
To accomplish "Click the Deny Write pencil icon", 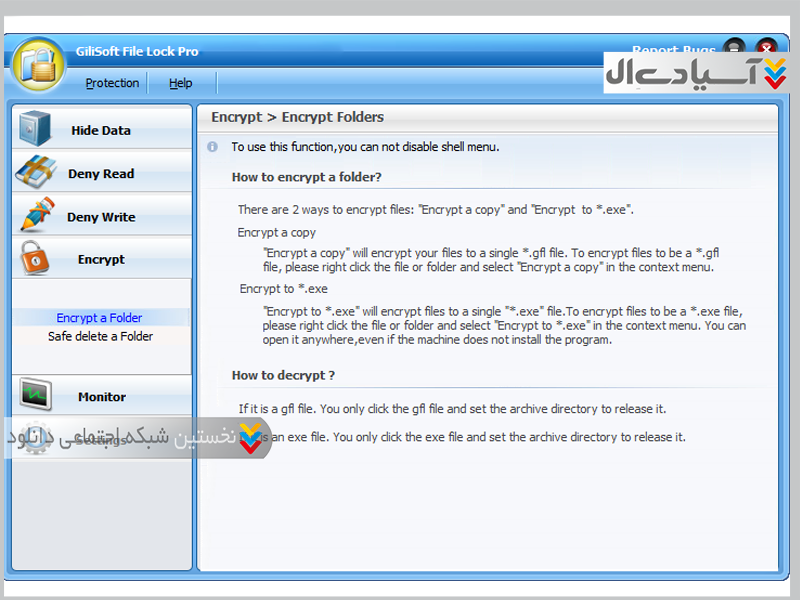I will pos(35,216).
